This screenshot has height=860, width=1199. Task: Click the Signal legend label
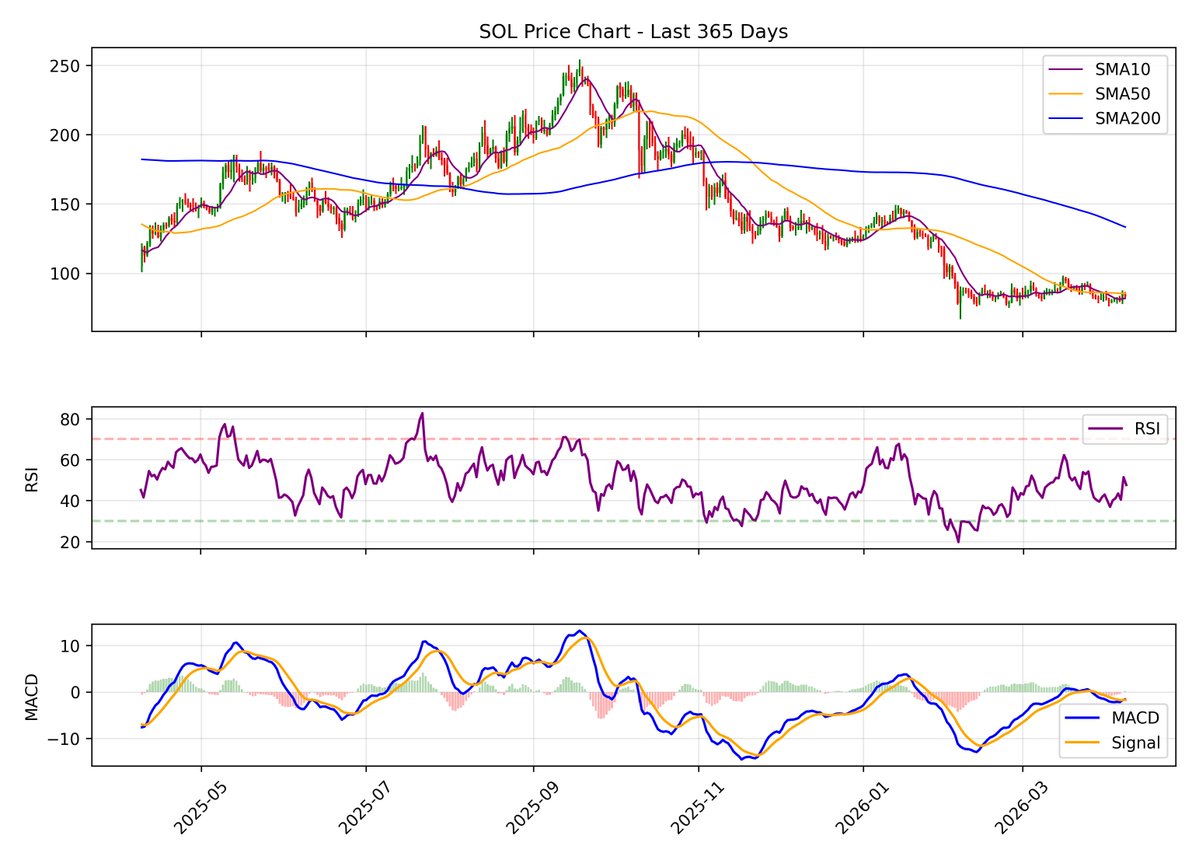[1136, 742]
